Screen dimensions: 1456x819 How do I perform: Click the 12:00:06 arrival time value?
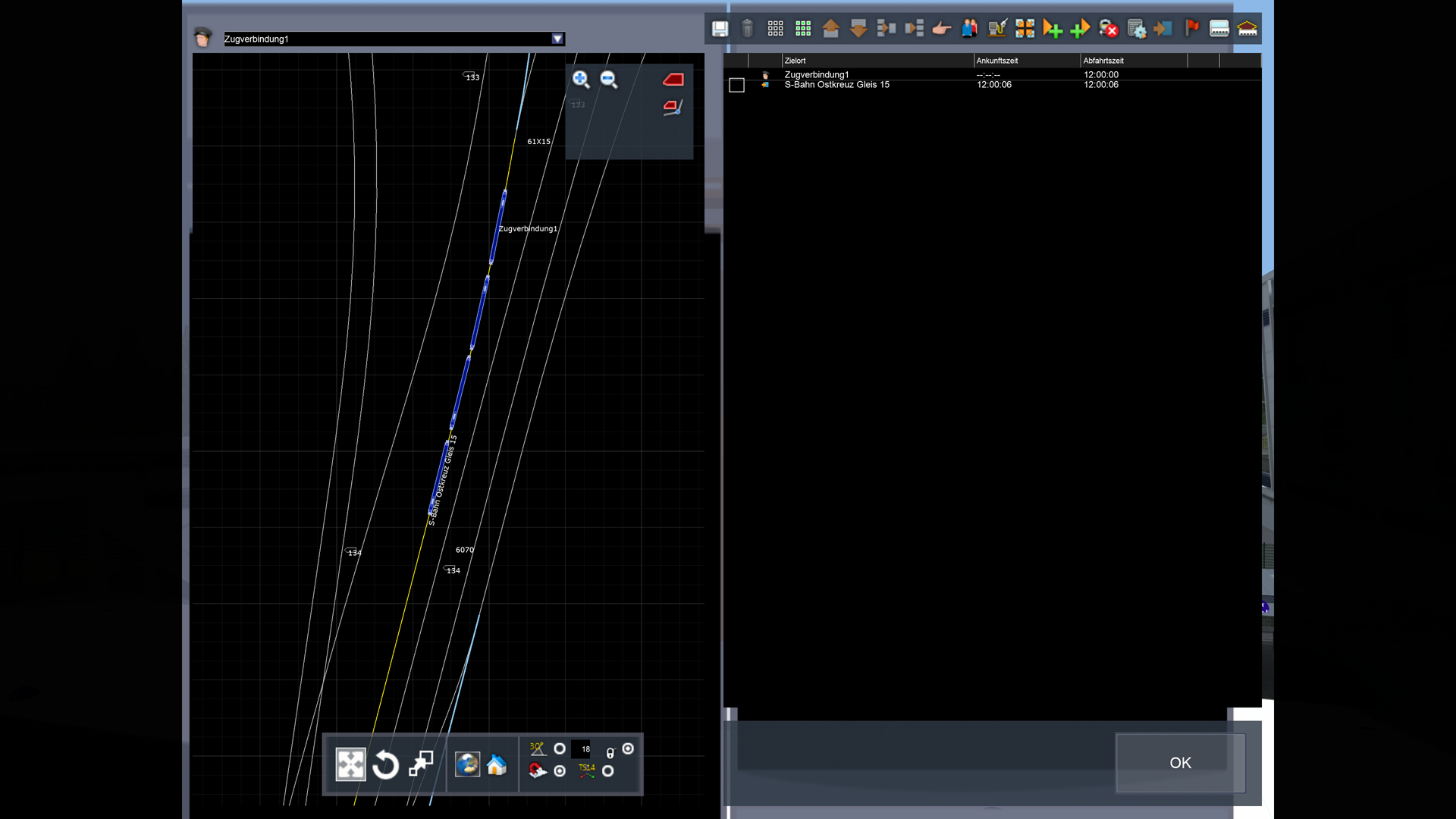(993, 85)
